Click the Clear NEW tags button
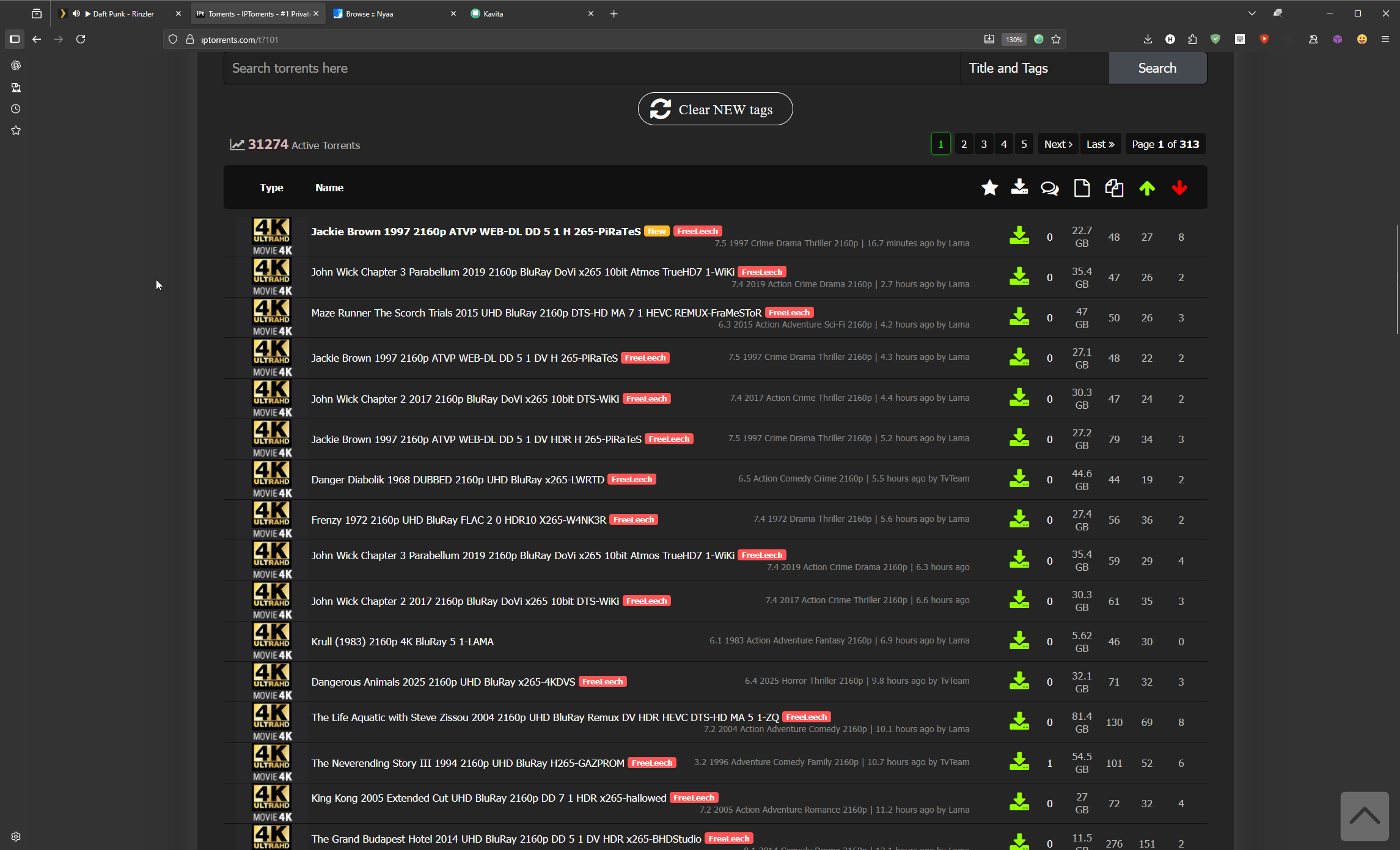The height and width of the screenshot is (850, 1400). click(715, 109)
